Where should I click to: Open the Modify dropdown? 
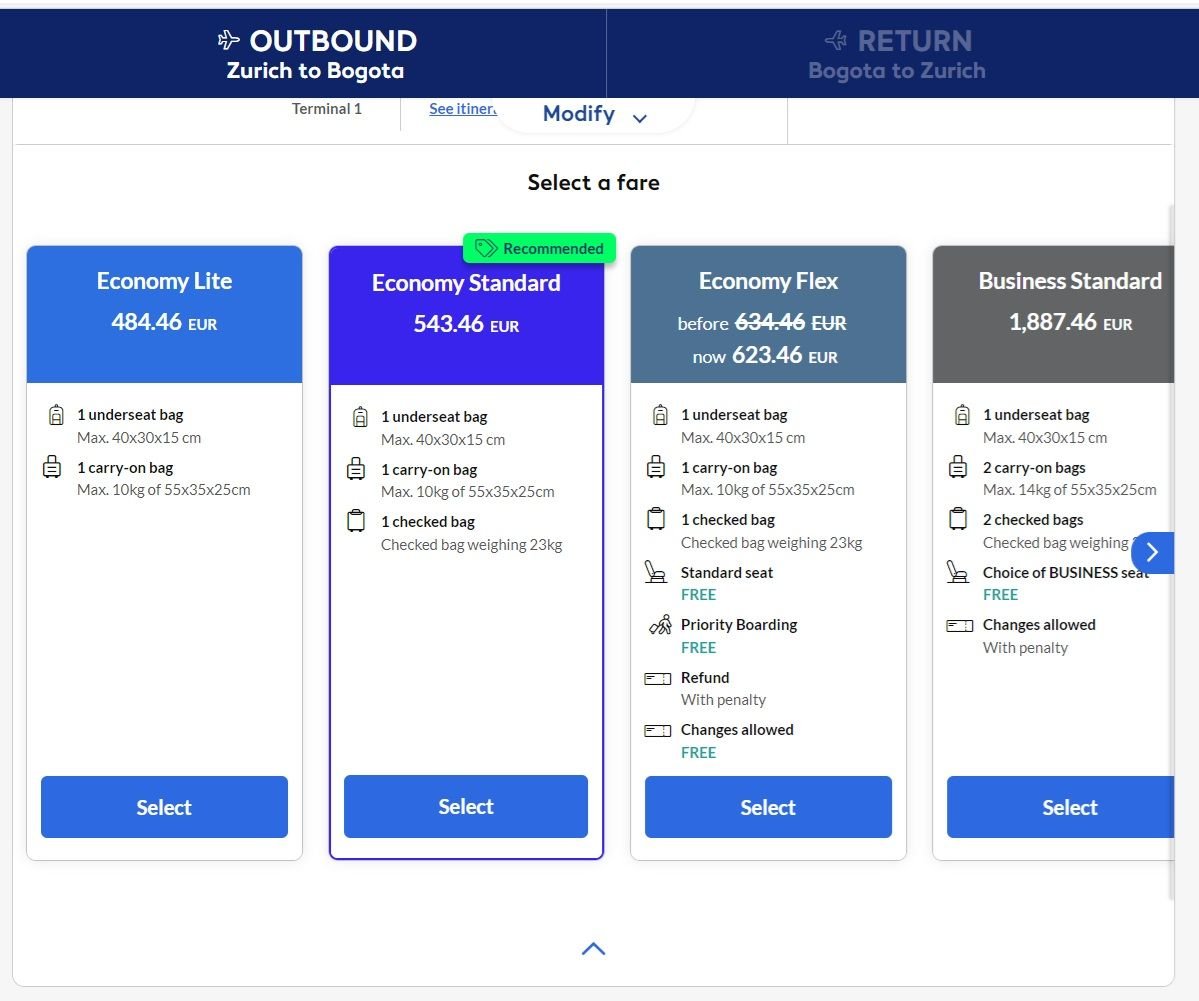pos(593,113)
